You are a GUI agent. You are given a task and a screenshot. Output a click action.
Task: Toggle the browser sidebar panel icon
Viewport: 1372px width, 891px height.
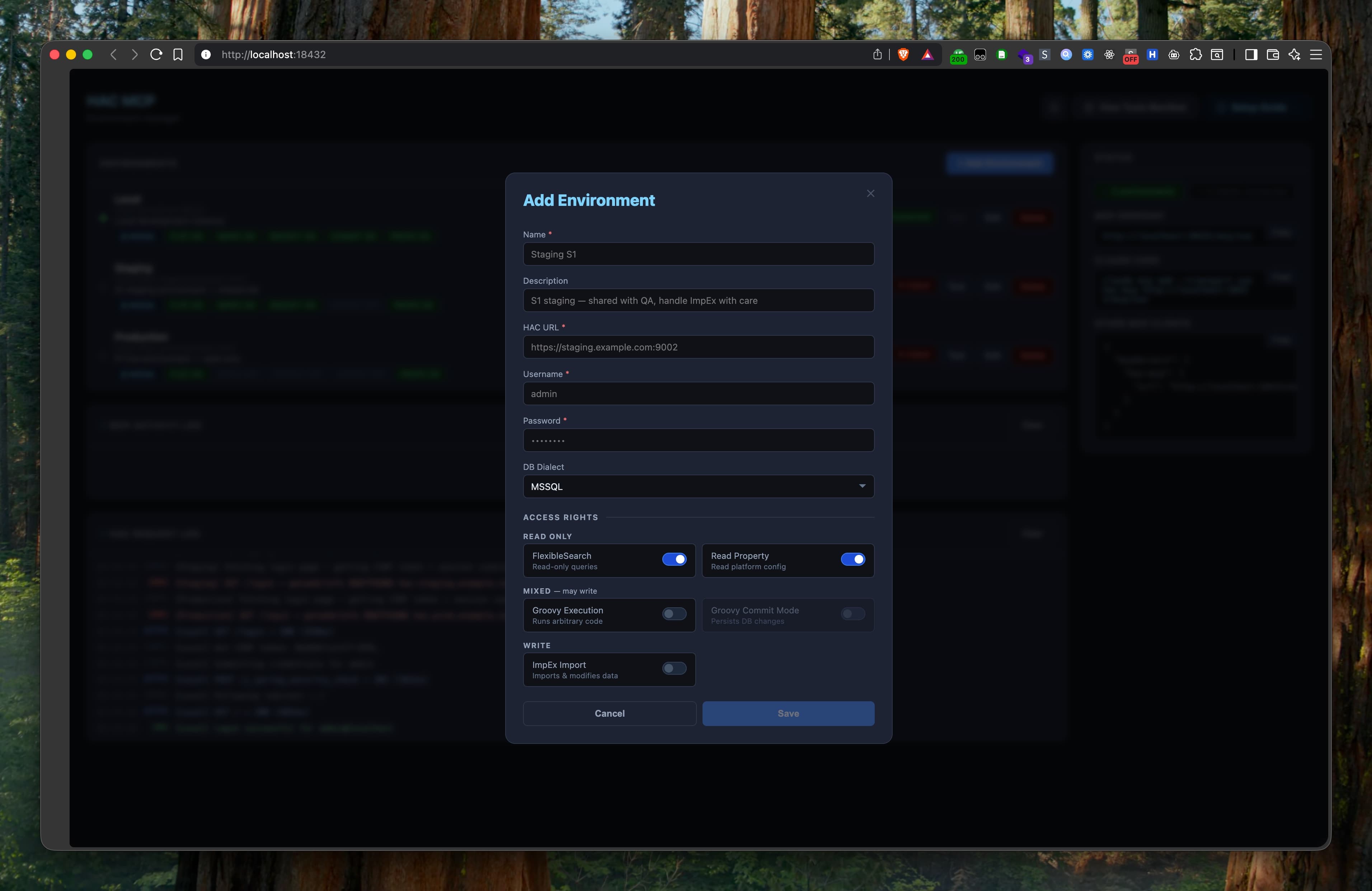[x=1251, y=55]
